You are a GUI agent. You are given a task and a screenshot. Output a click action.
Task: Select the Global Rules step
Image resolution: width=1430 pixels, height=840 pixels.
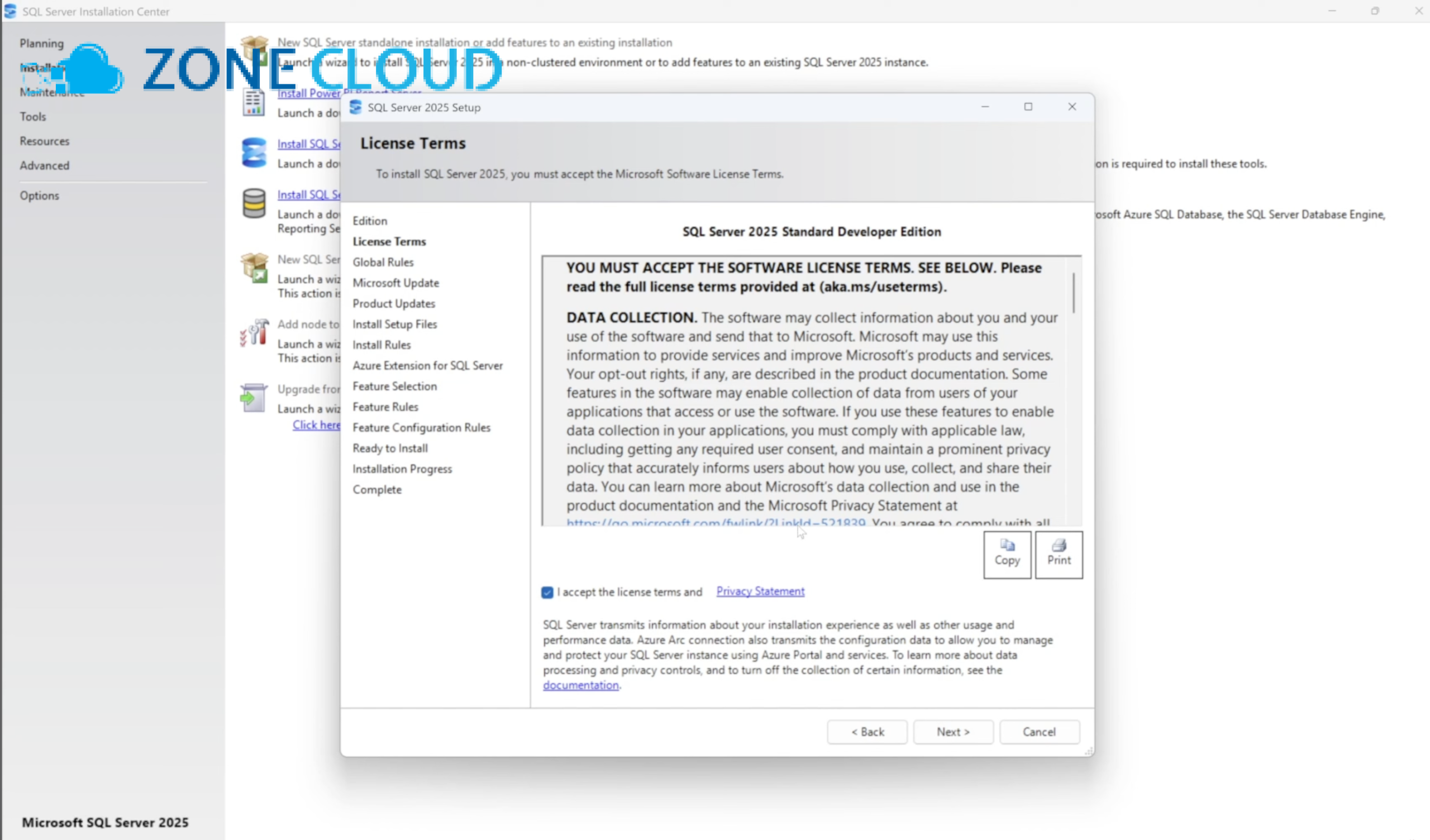point(383,262)
